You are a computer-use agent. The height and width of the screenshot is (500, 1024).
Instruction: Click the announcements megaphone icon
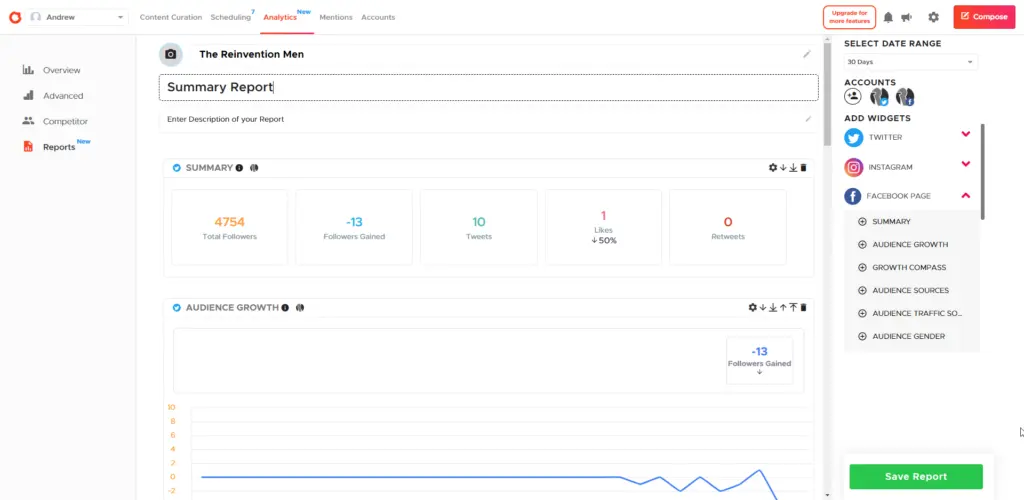coord(907,17)
